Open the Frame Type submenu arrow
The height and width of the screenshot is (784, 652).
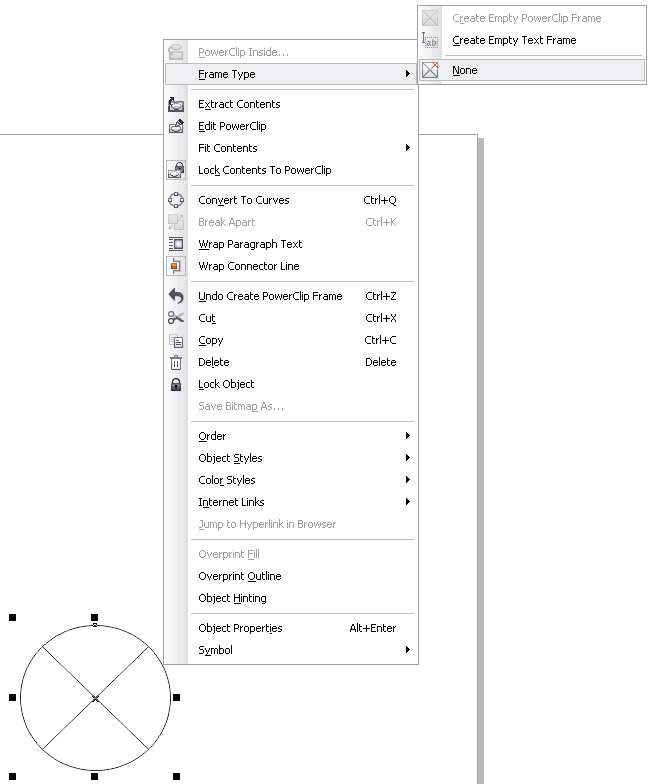(408, 74)
